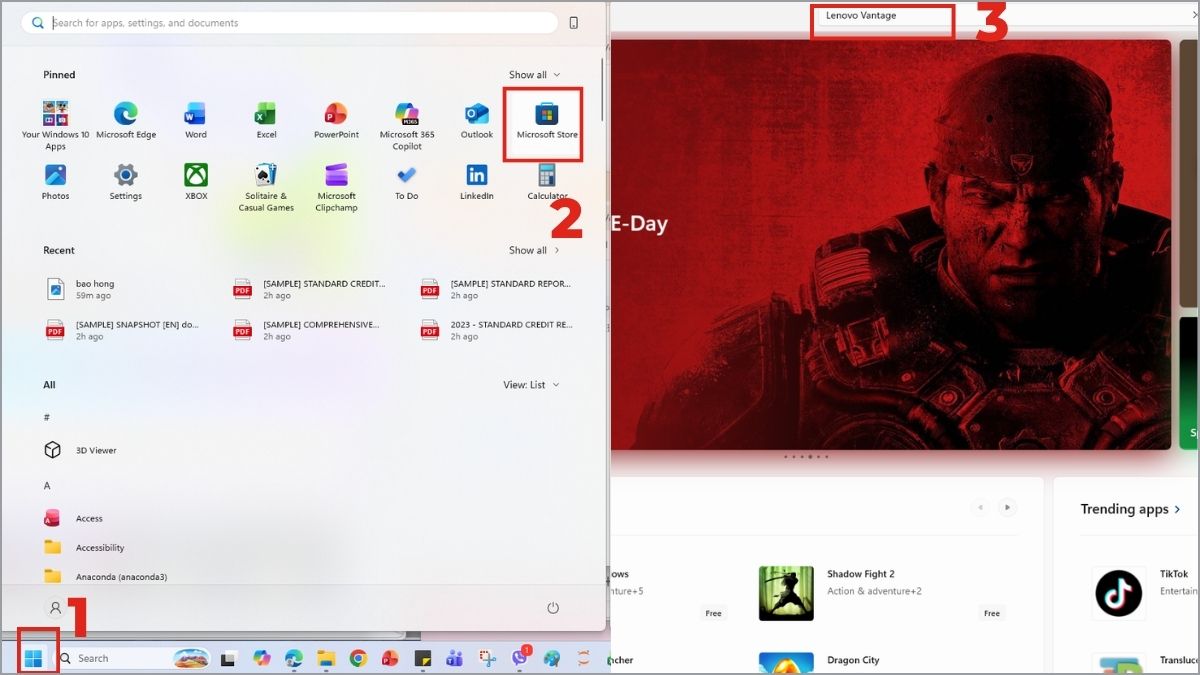Click the red hero banner in Microsoft Store
The image size is (1200, 675).
pos(890,245)
